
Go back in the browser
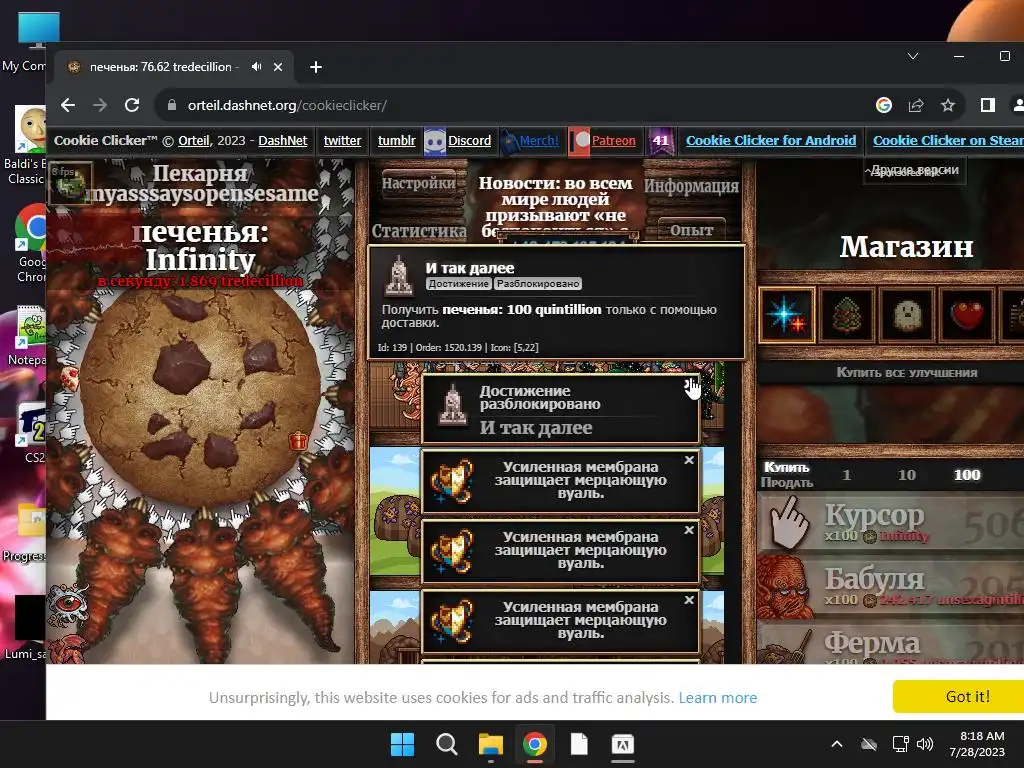coord(68,105)
